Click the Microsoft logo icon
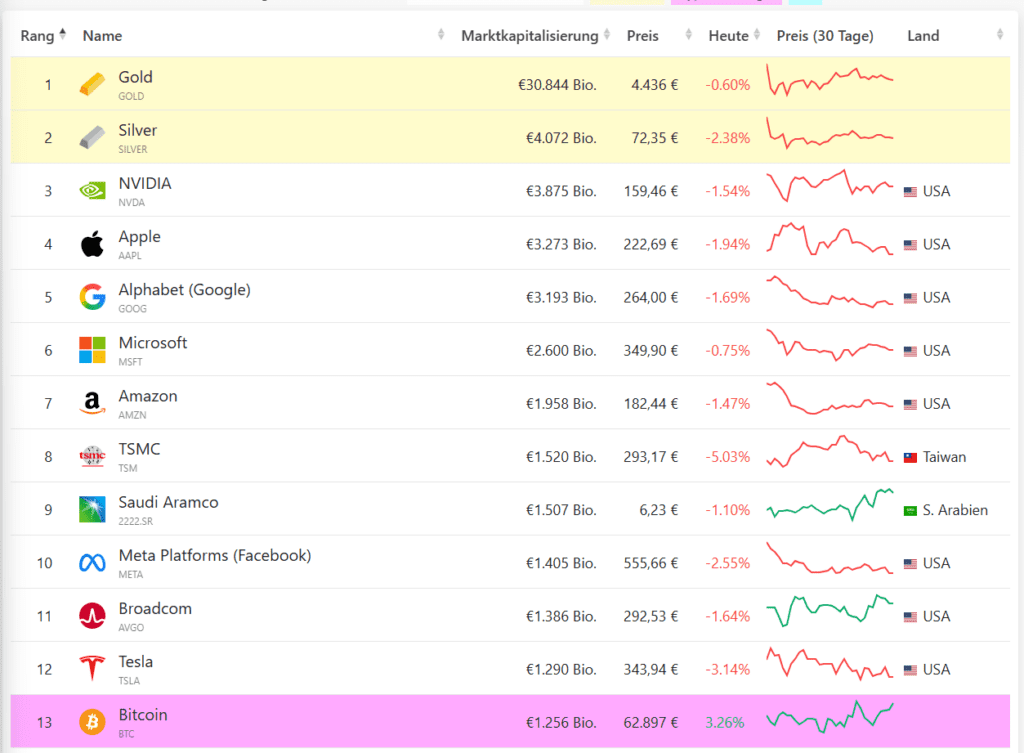Viewport: 1024px width, 753px height. click(92, 350)
